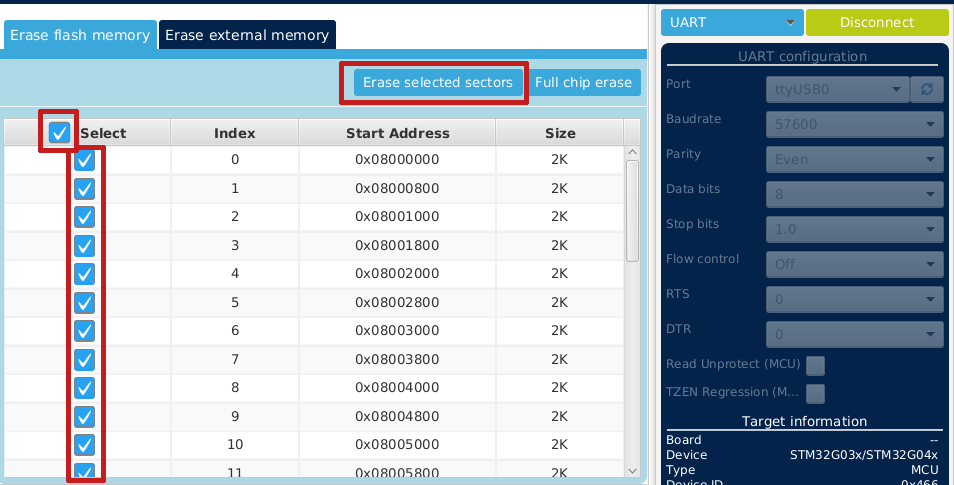
Task: Expand the Baudrate 57600 dropdown
Action: [855, 124]
